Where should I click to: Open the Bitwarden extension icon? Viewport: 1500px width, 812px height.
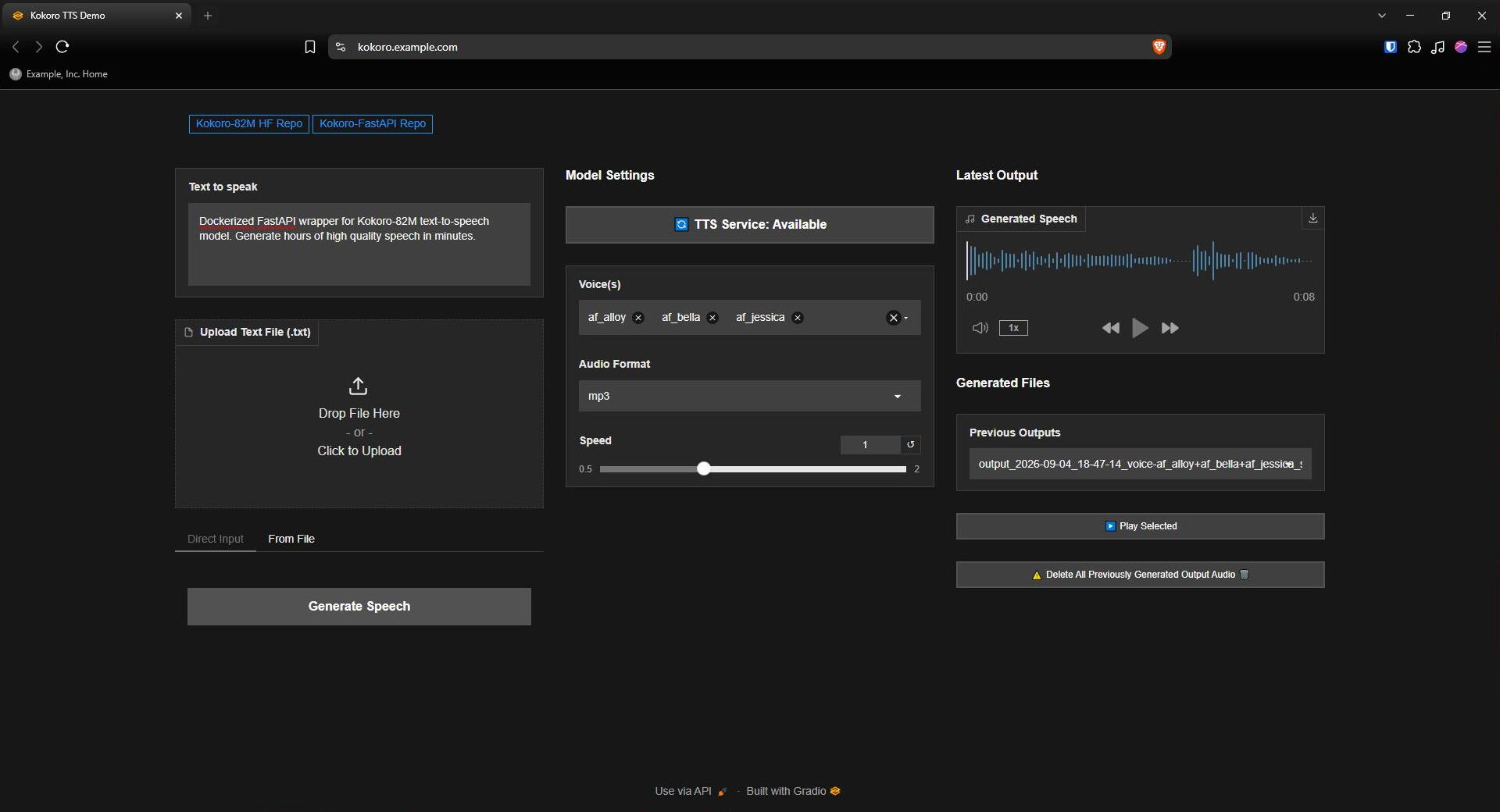[x=1391, y=47]
